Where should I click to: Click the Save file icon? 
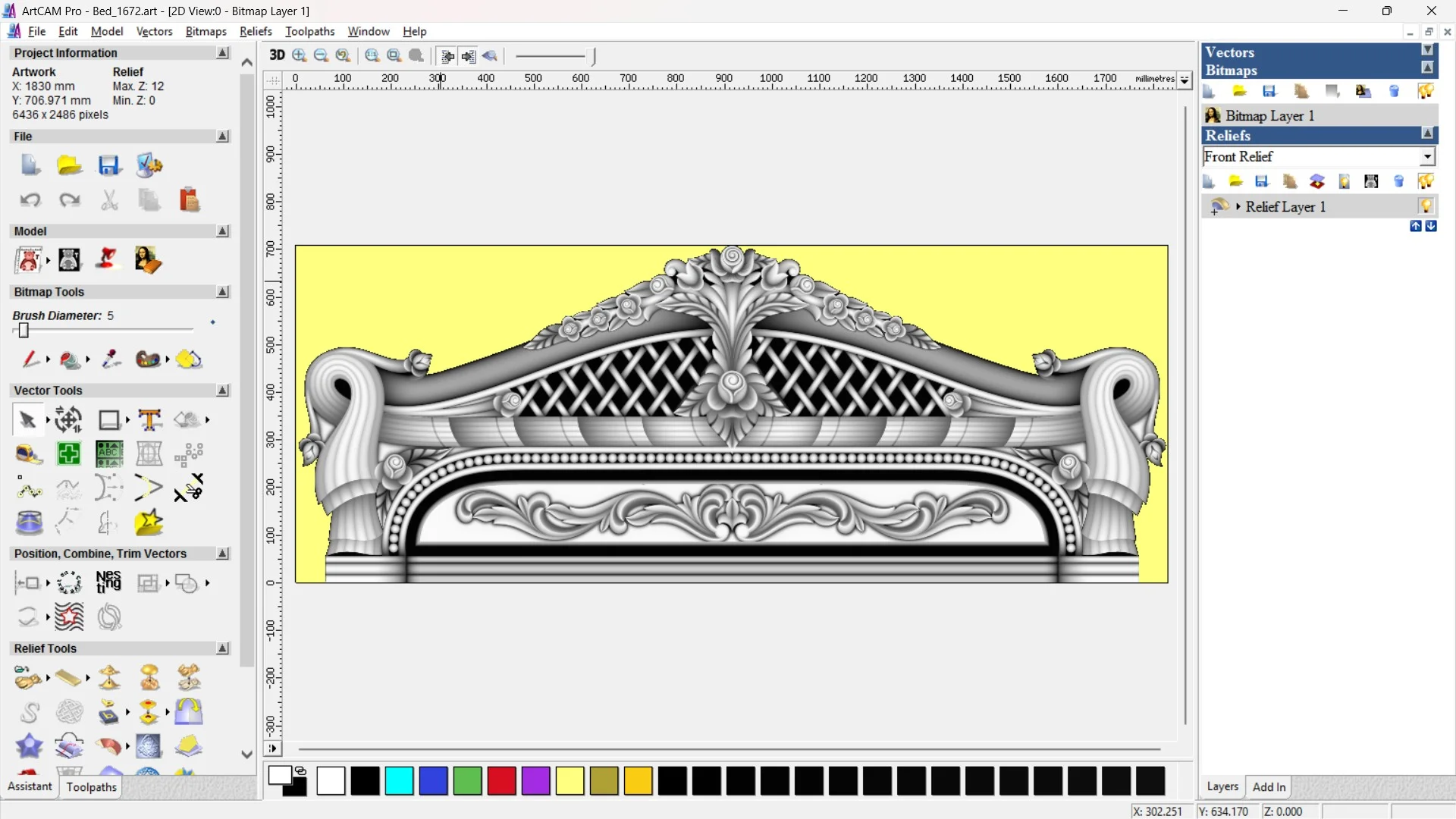tap(109, 165)
